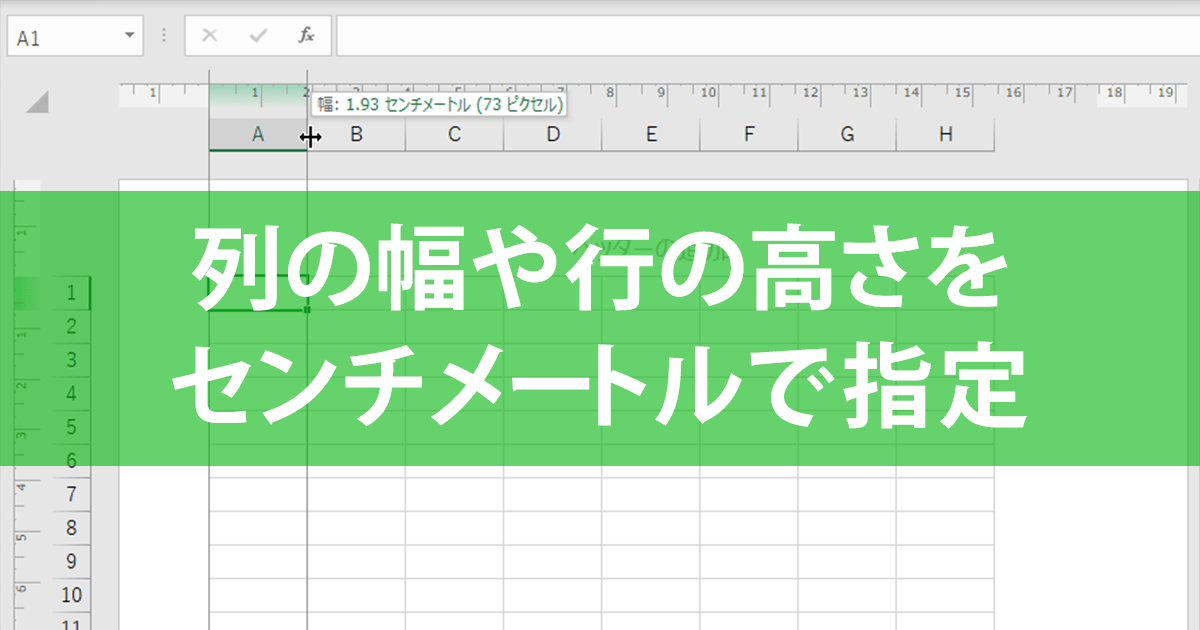The image size is (1200, 630).
Task: Select column G header
Action: [x=847, y=135]
